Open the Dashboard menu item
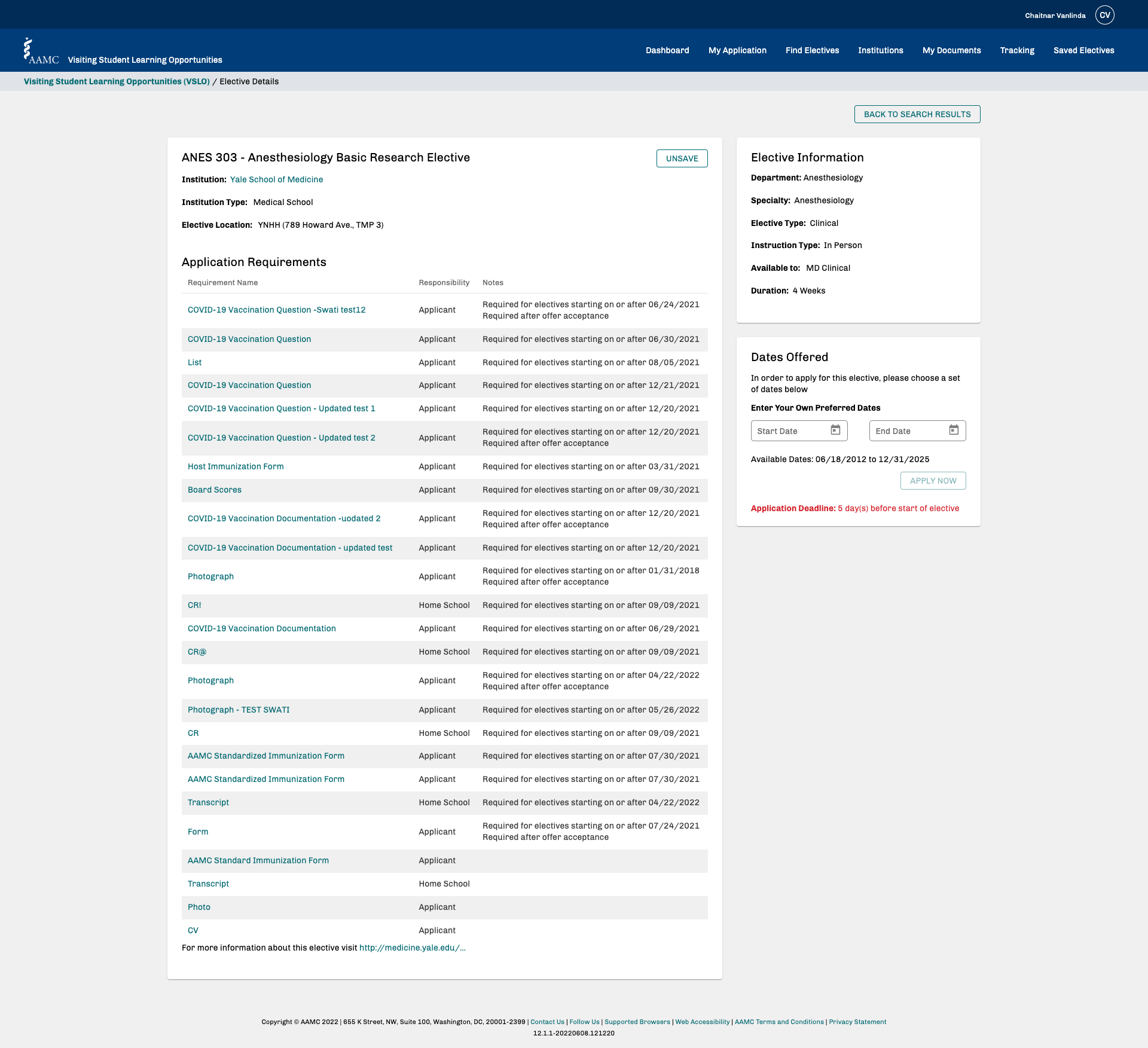The height and width of the screenshot is (1048, 1148). pyautogui.click(x=667, y=51)
